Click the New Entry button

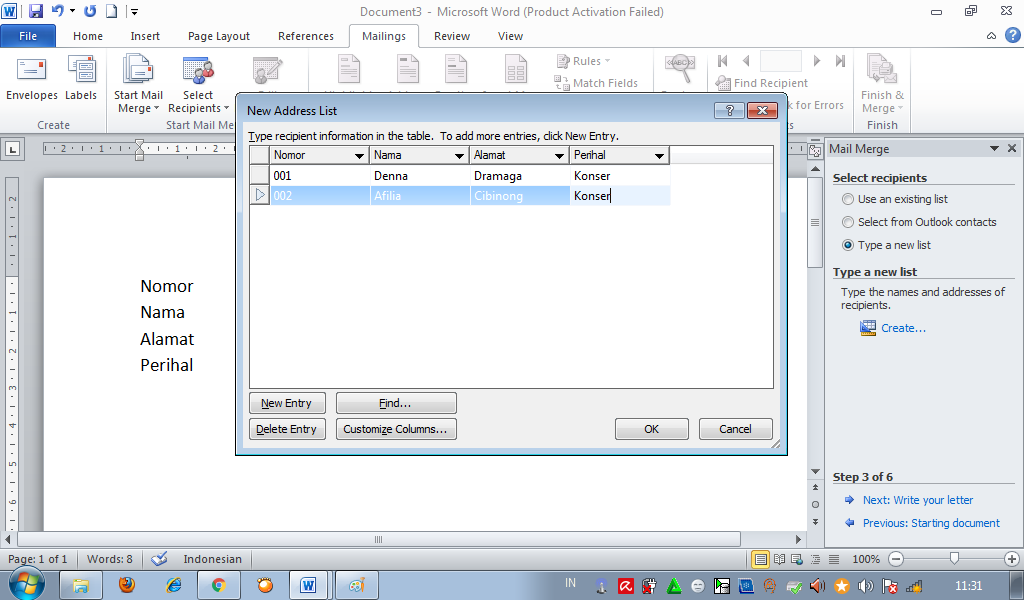point(287,403)
